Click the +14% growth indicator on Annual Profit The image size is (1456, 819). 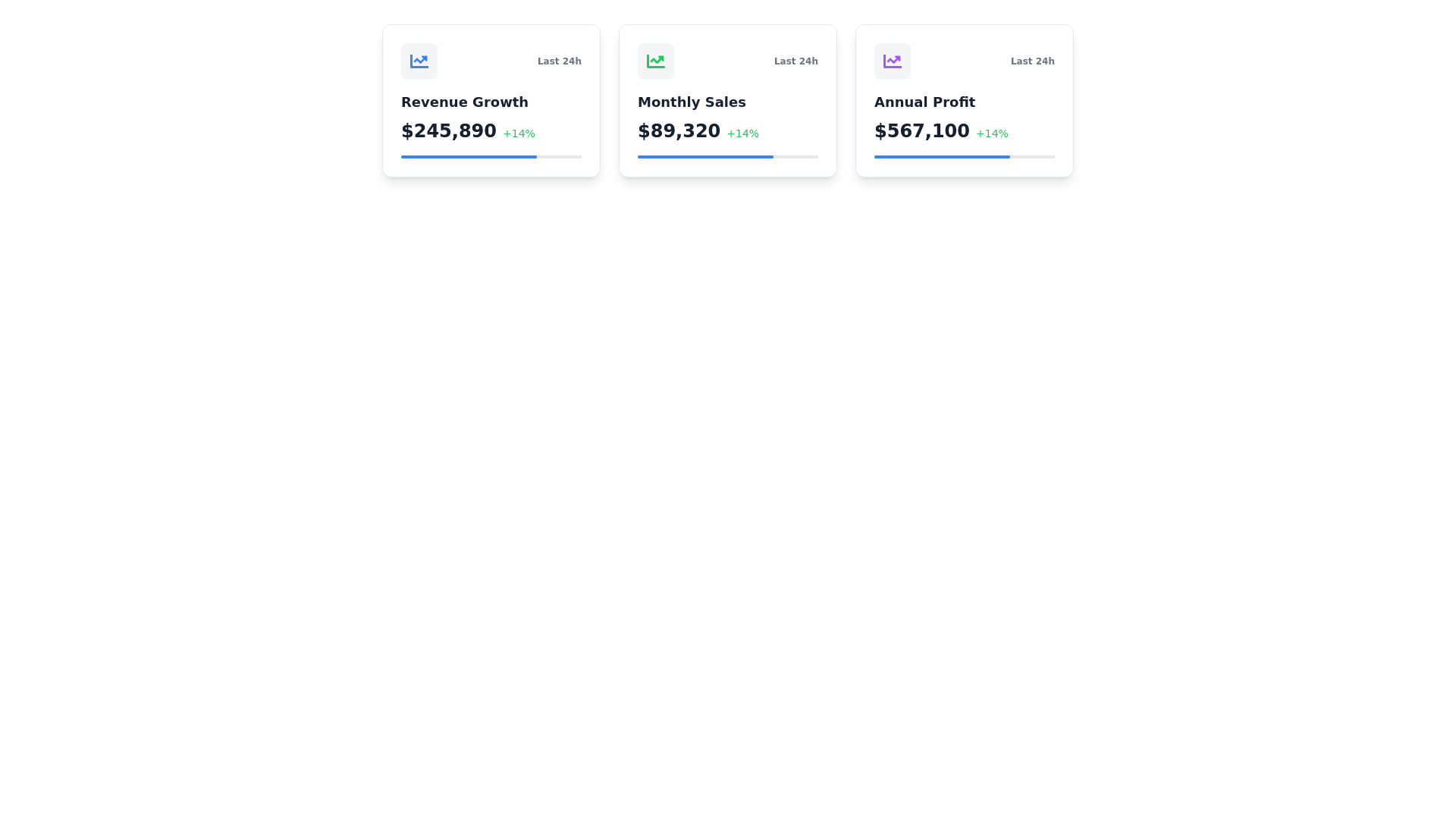992,133
